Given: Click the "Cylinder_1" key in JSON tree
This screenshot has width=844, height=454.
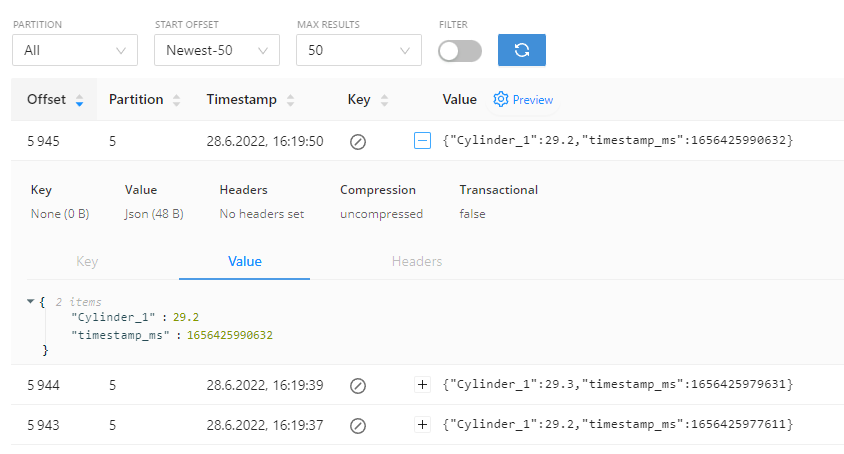Looking at the screenshot, I should [x=113, y=317].
